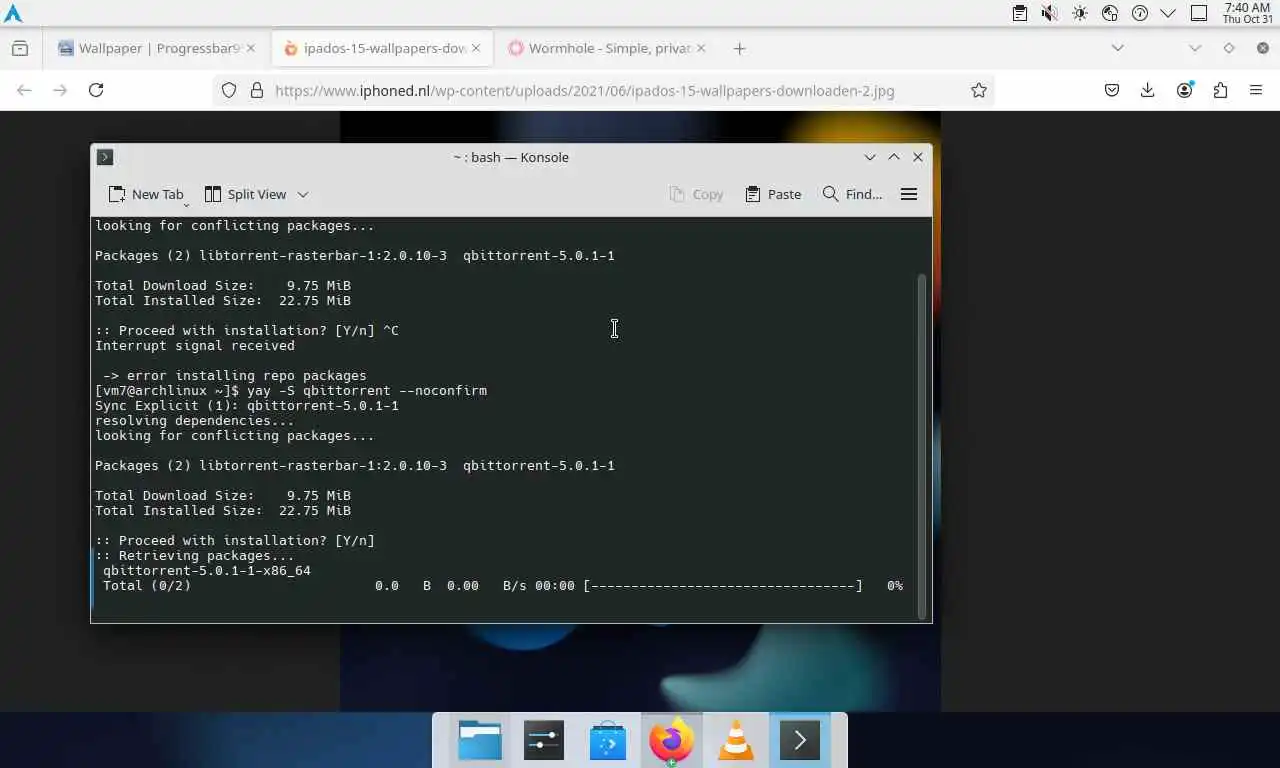Click the site security padlock icon
Image resolution: width=1280 pixels, height=768 pixels.
pyautogui.click(x=257, y=90)
